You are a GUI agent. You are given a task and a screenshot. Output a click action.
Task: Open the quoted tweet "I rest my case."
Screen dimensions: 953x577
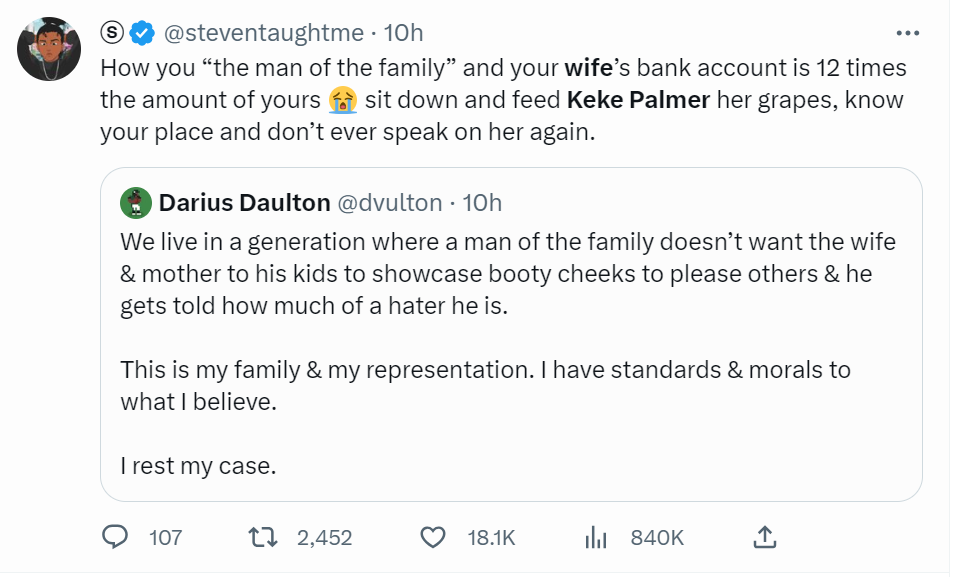[x=197, y=465]
